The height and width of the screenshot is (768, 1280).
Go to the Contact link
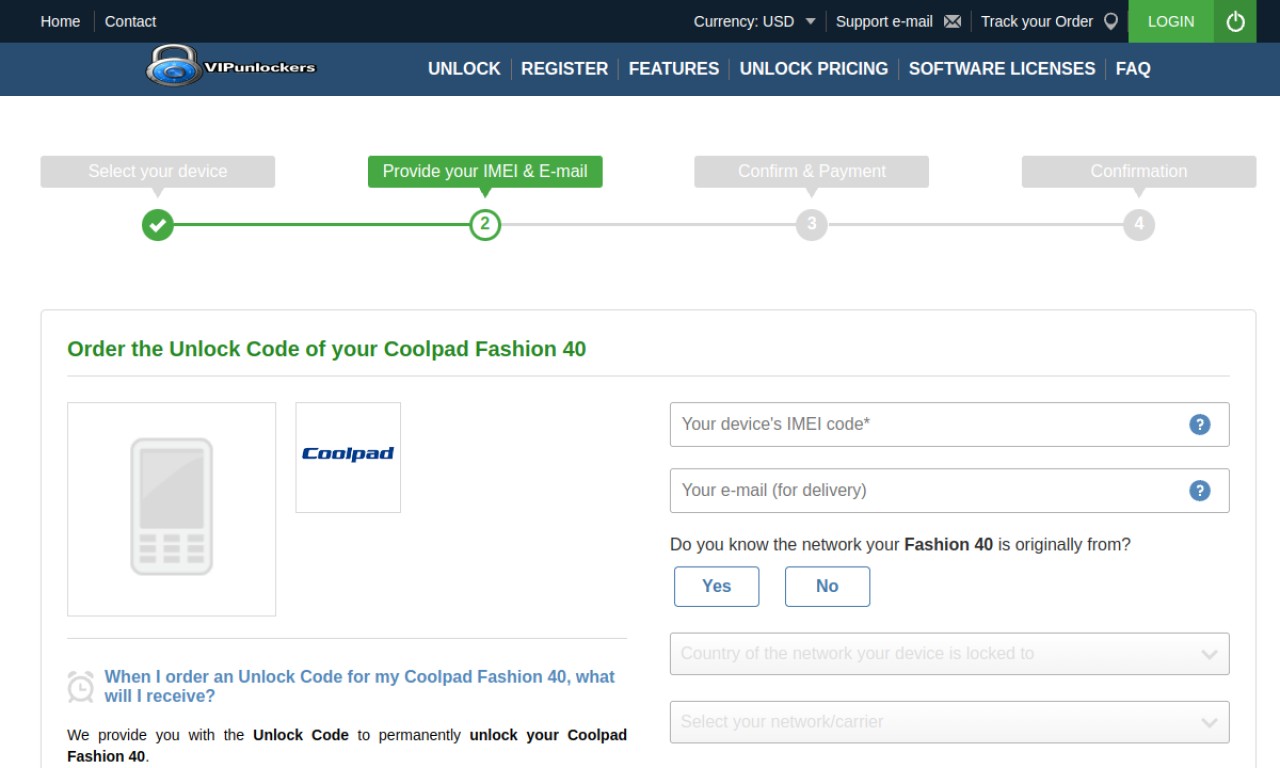point(130,21)
